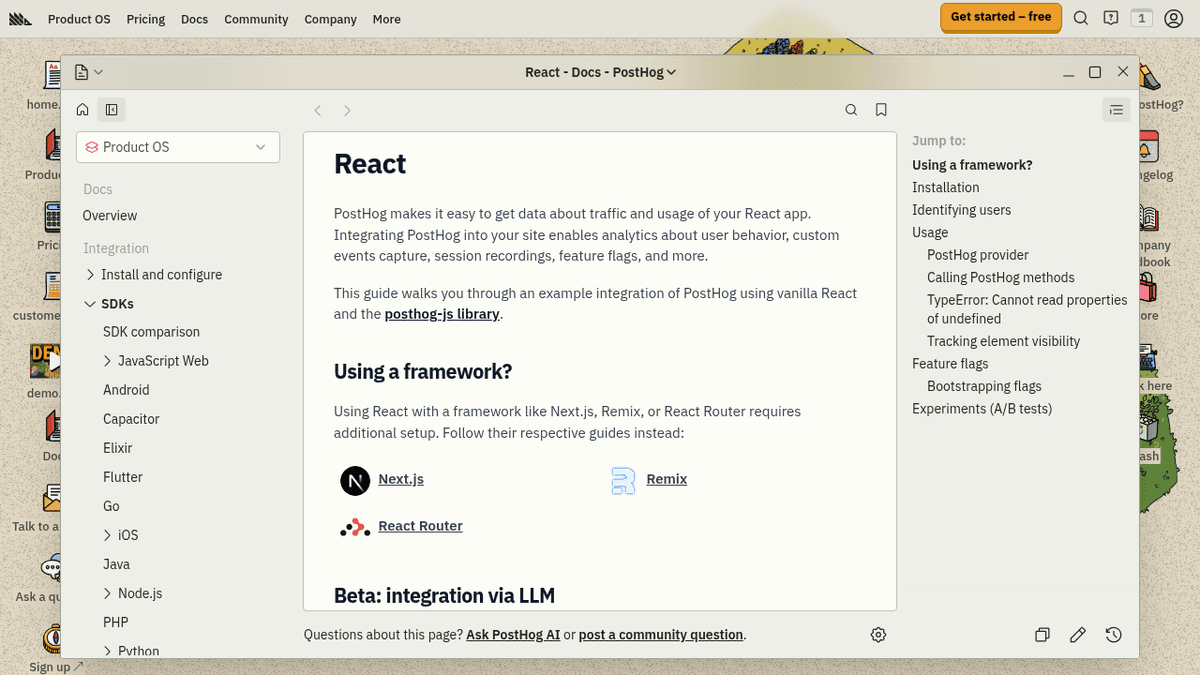Open the Product OS top menu
The width and height of the screenshot is (1200, 675).
[79, 19]
